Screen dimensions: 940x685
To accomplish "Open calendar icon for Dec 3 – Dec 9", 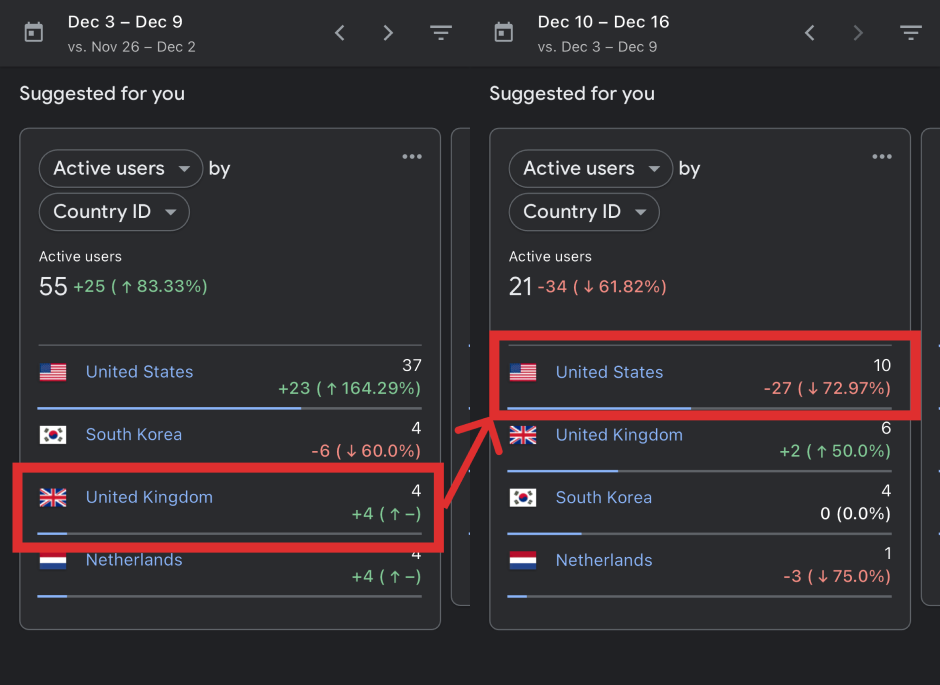I will point(34,32).
